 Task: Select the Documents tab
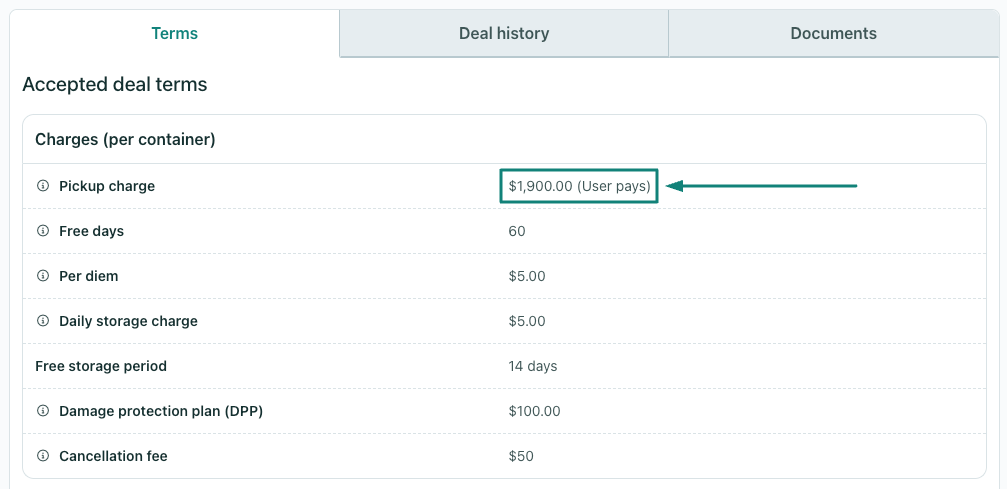pos(834,33)
